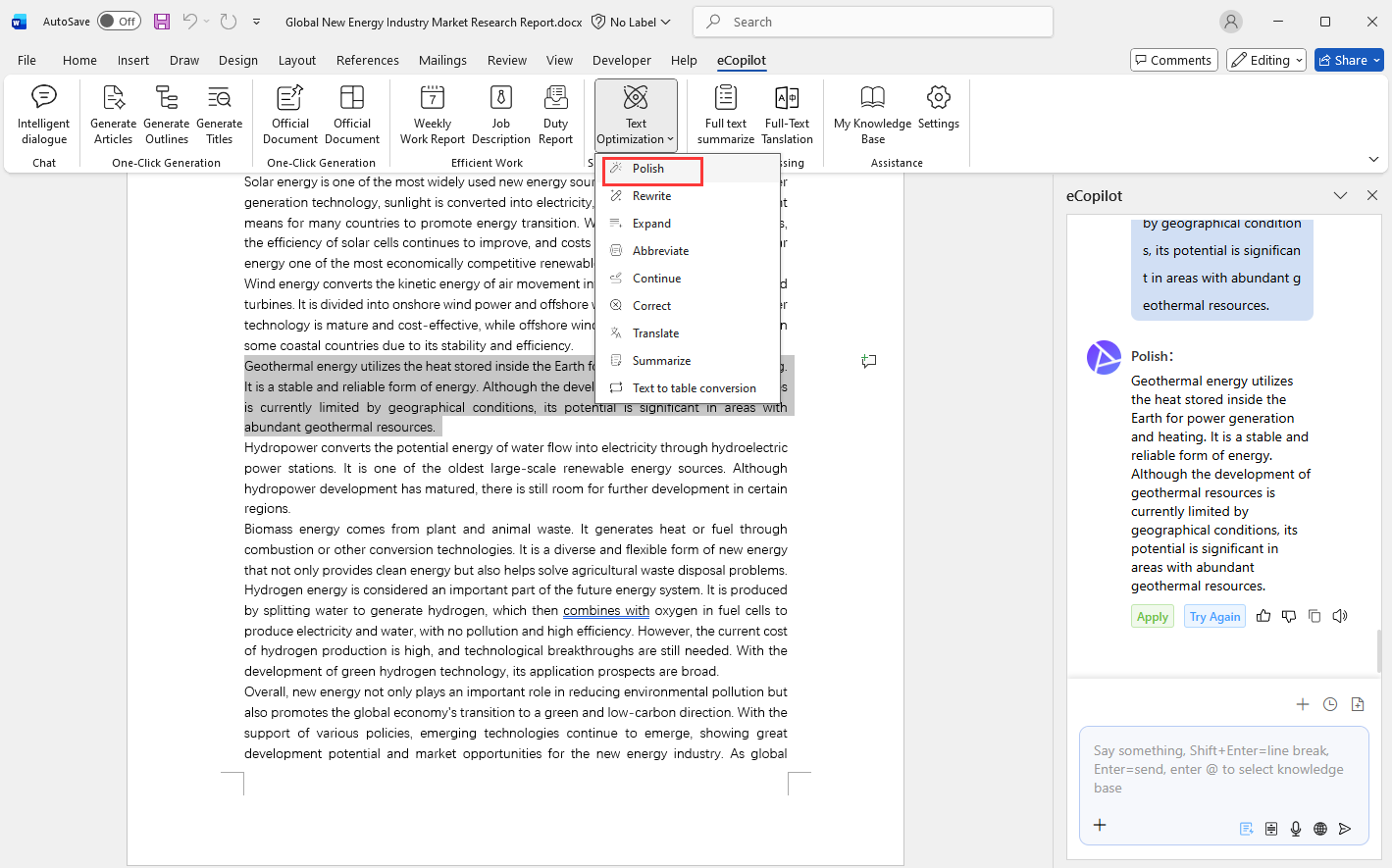Select Rewrite from the optimization menu

(x=651, y=196)
